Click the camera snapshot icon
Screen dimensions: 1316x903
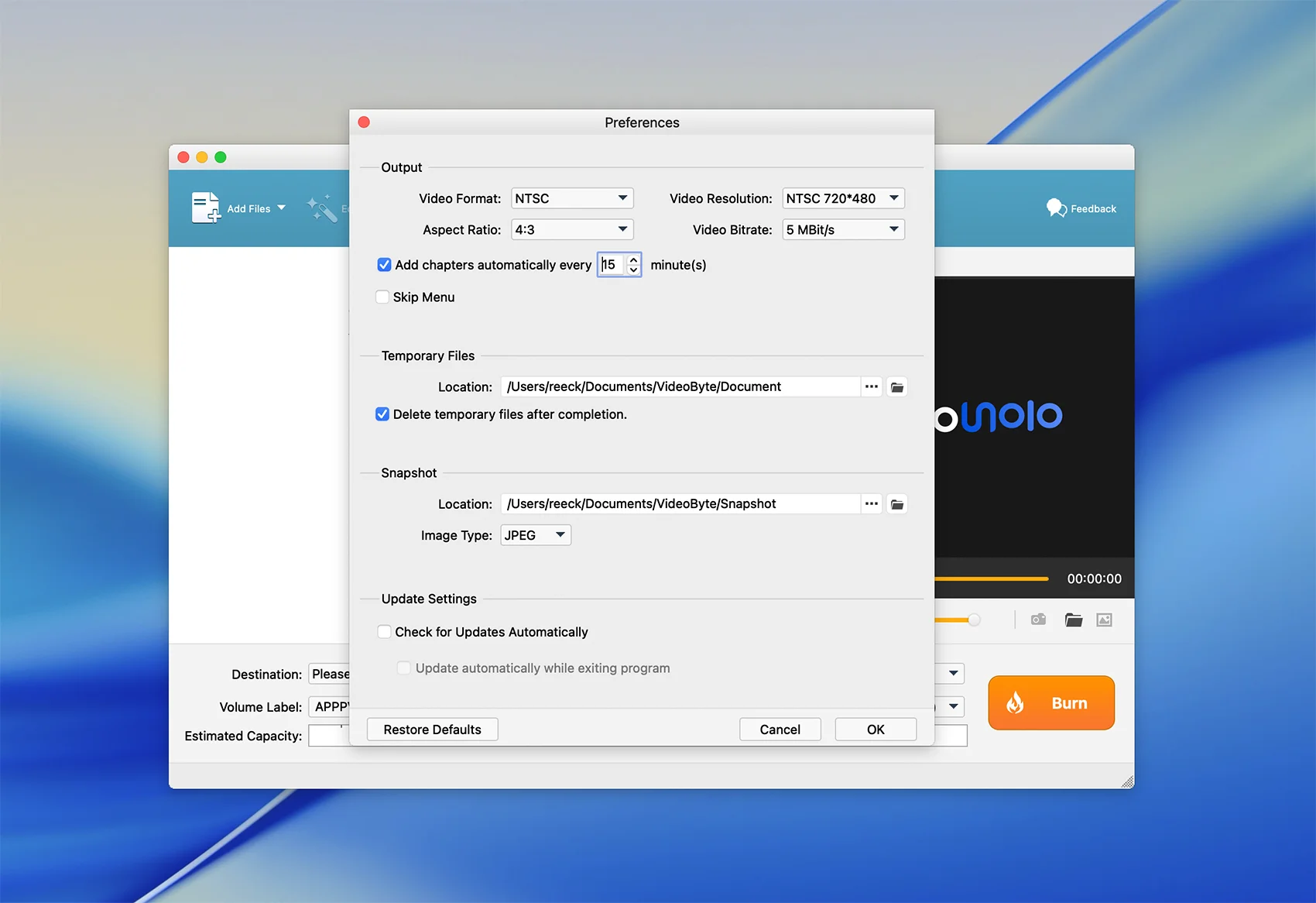tap(1038, 620)
